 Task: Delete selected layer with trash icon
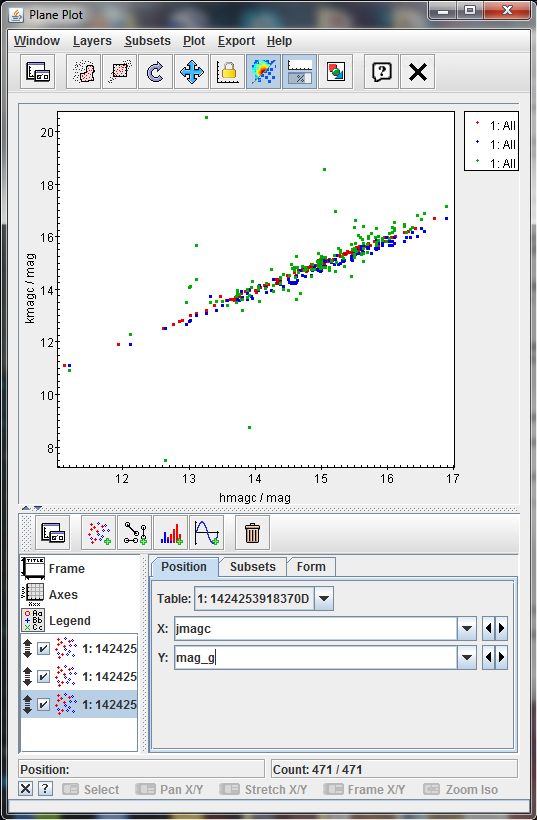(x=253, y=533)
